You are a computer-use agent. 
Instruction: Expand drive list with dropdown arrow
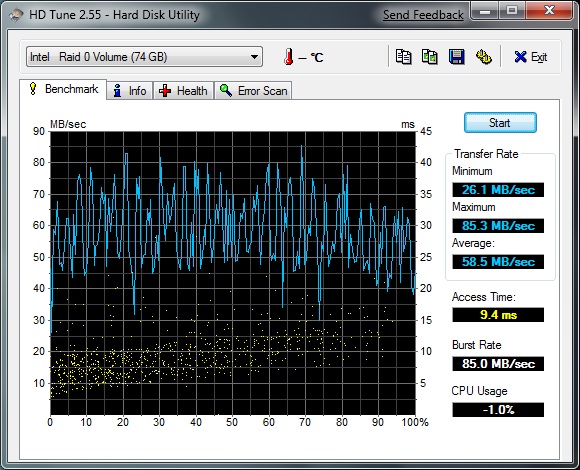tap(254, 57)
